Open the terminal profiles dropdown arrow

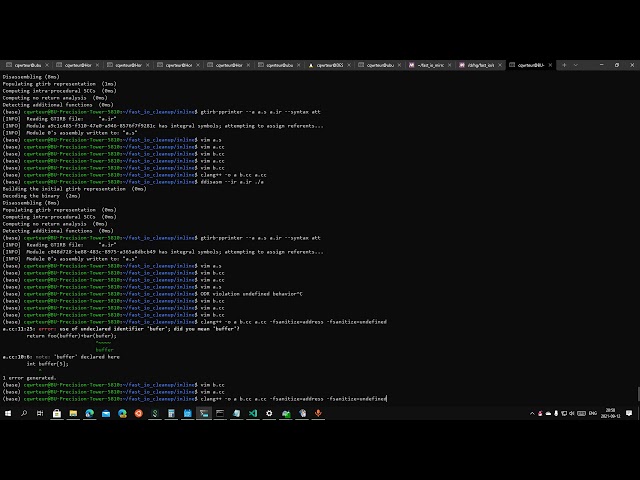(576, 65)
